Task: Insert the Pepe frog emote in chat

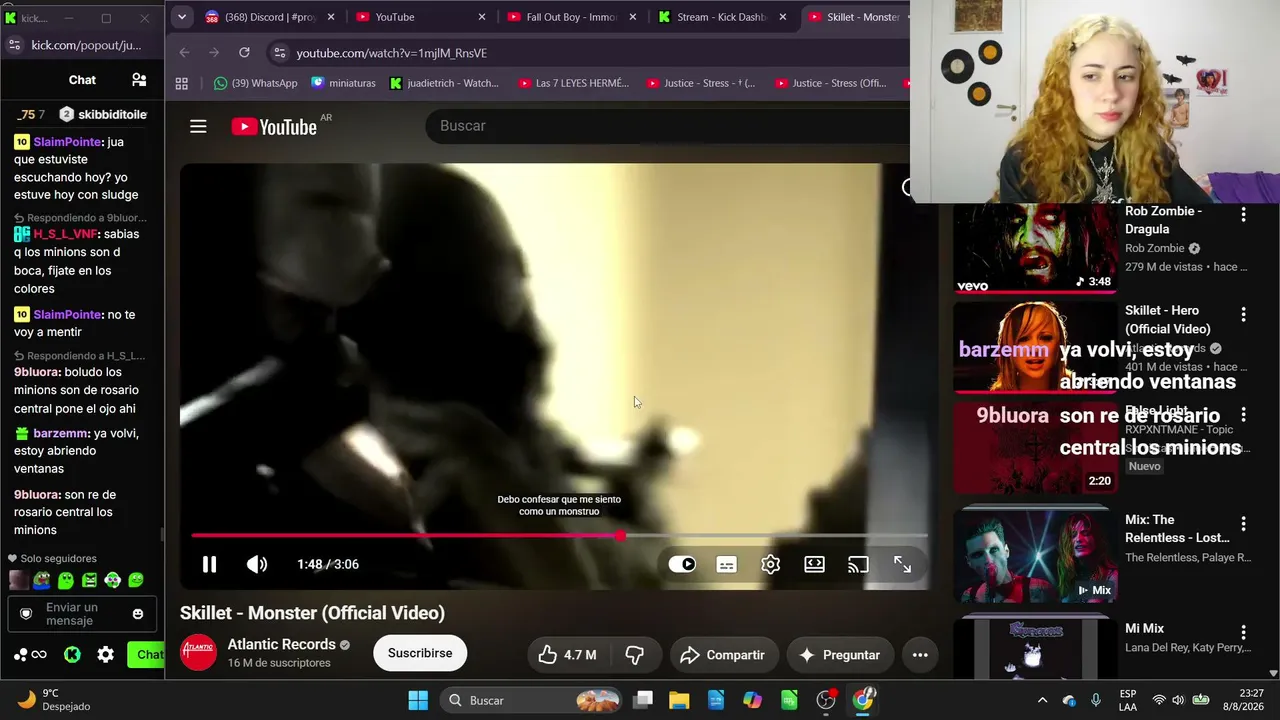Action: (42, 580)
